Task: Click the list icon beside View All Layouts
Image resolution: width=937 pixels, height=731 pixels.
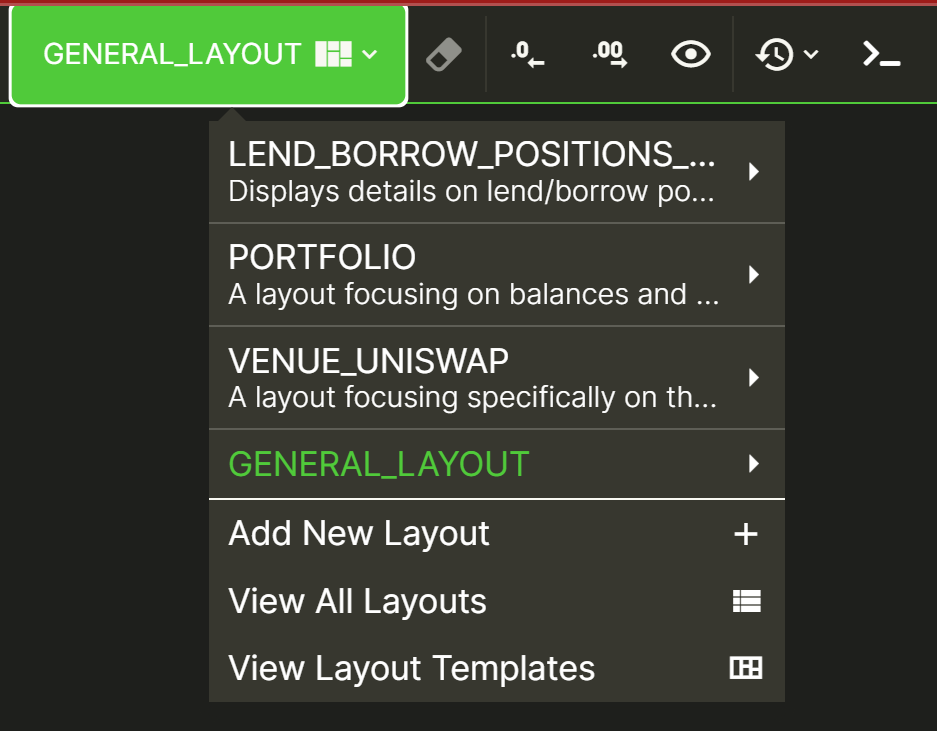Action: (747, 601)
